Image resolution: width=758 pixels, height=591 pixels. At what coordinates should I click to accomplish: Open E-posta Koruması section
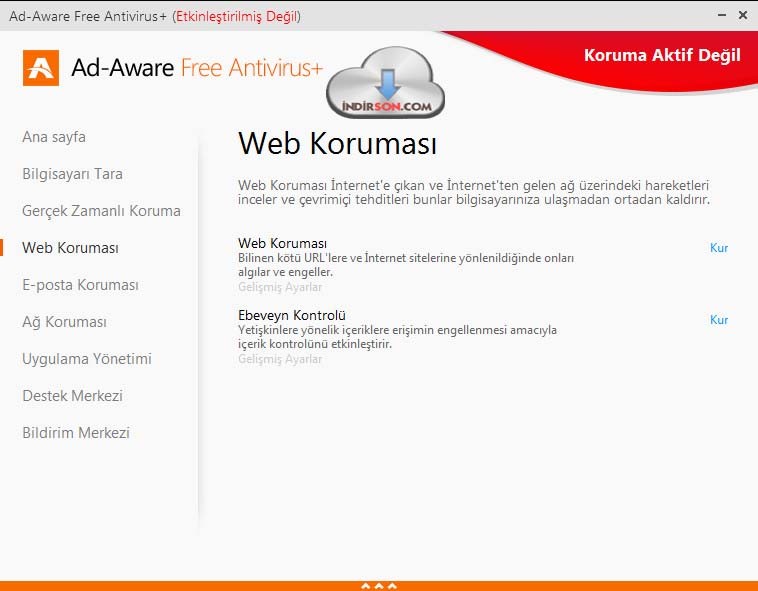tap(80, 285)
